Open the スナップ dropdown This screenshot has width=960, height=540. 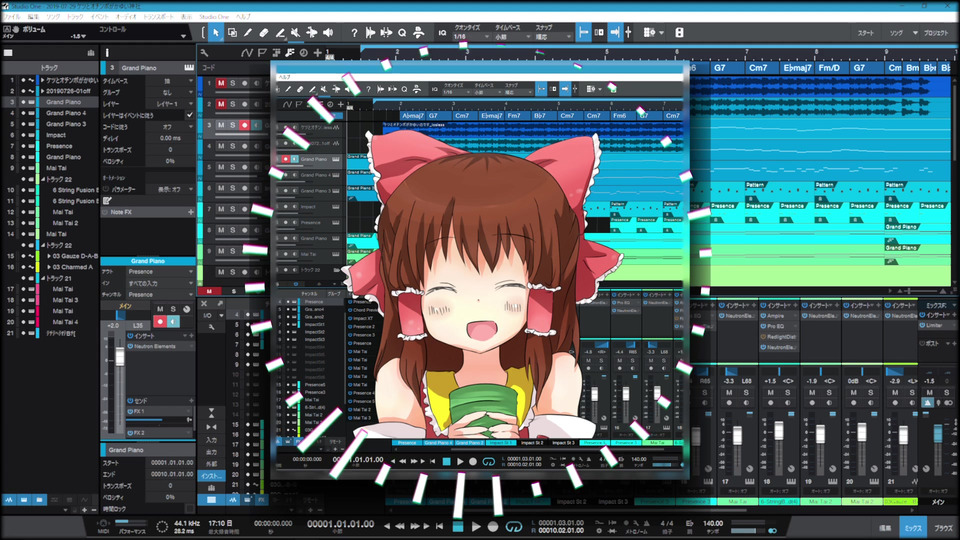point(552,37)
